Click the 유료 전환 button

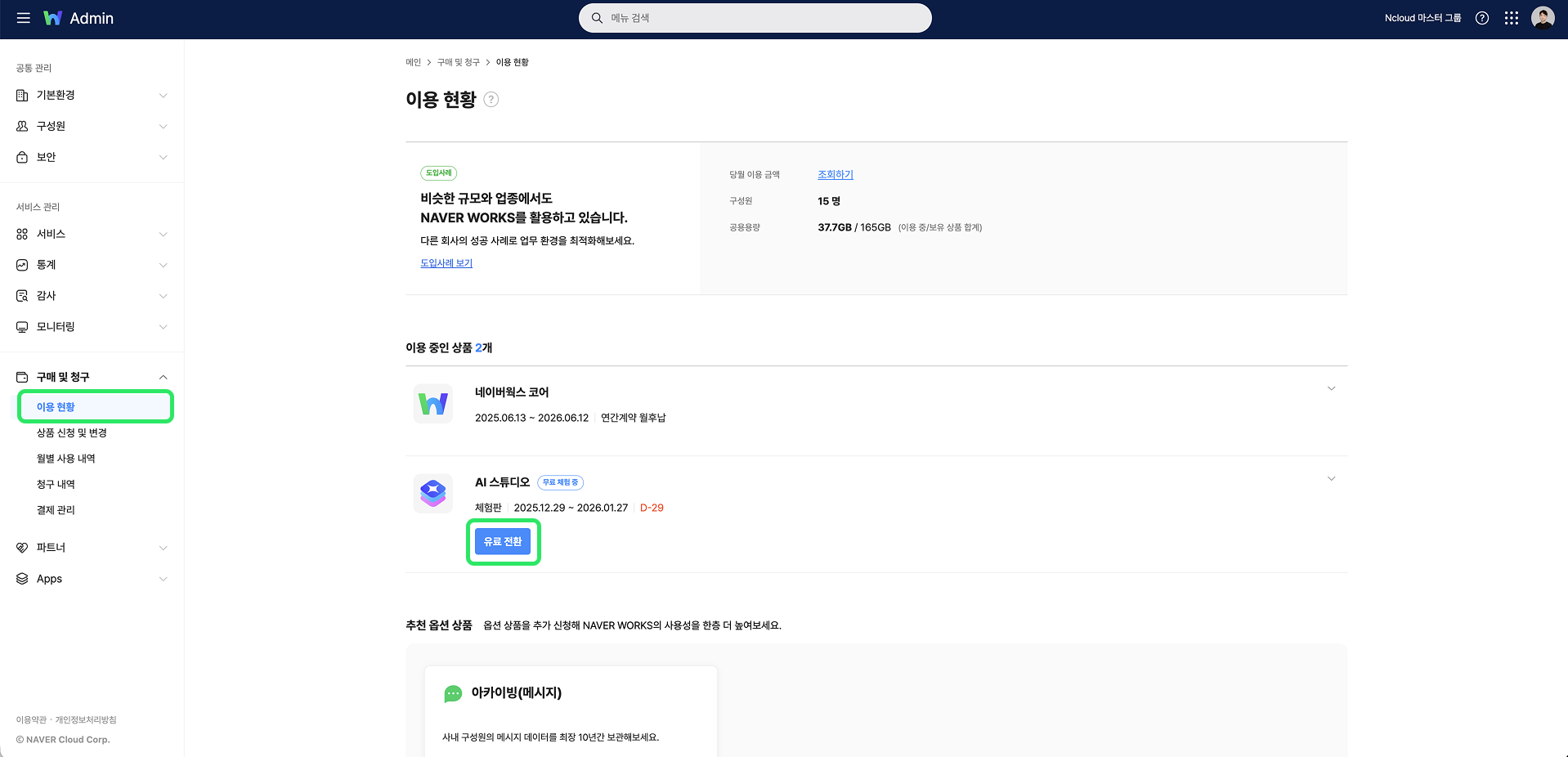pos(503,541)
